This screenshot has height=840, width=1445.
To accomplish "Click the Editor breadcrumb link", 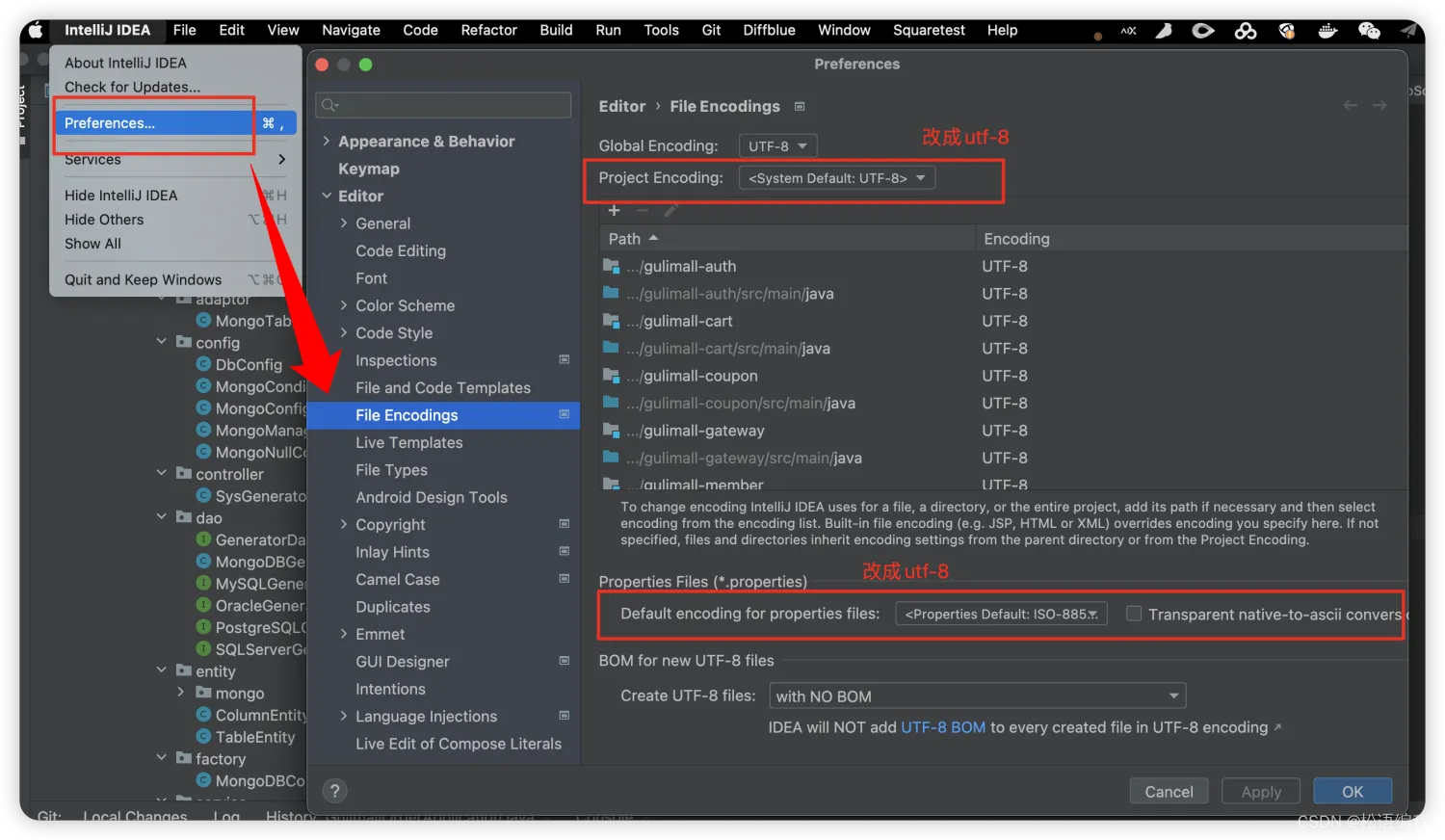I will pyautogui.click(x=622, y=106).
